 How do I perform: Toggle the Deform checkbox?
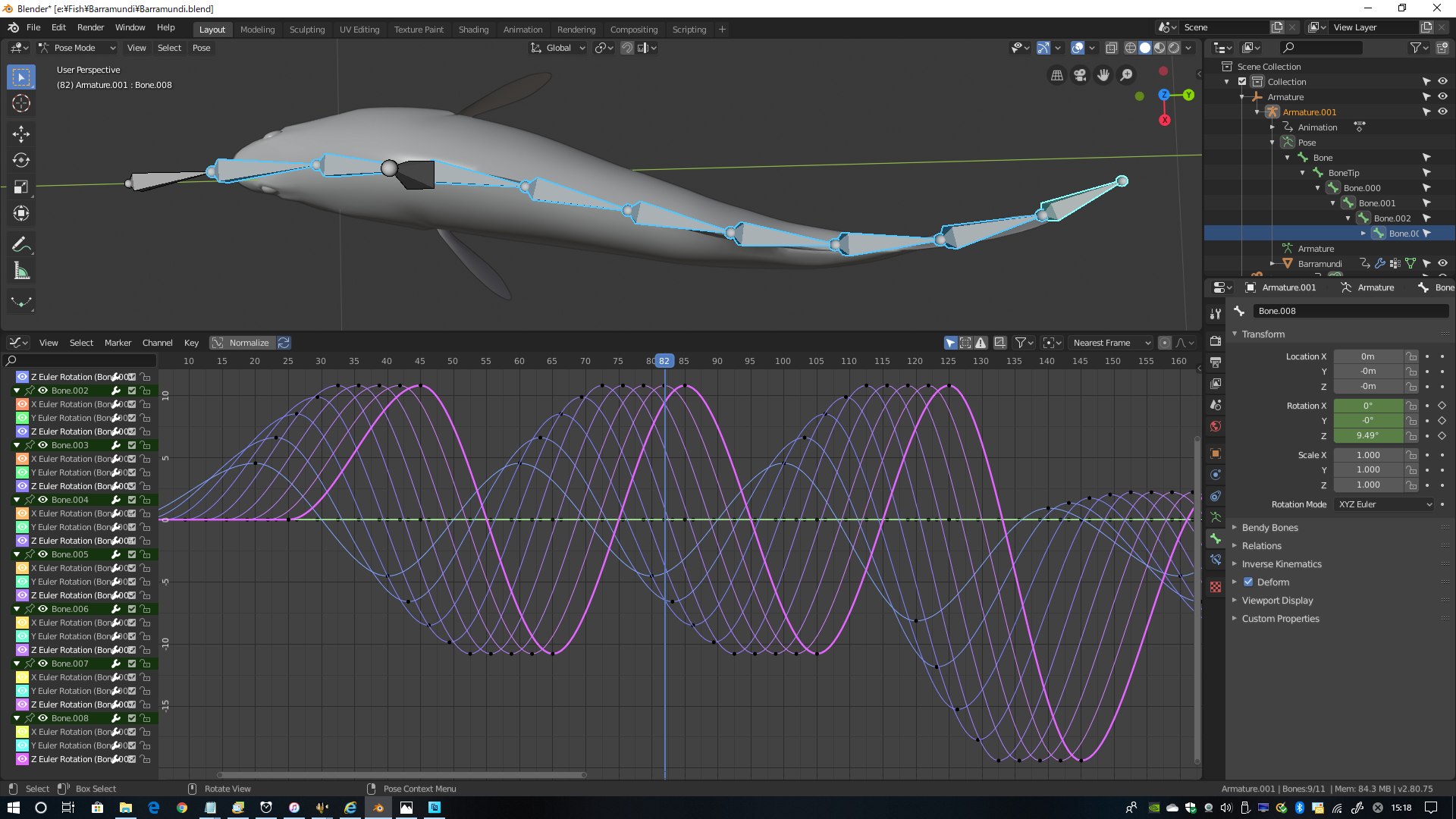[1248, 582]
